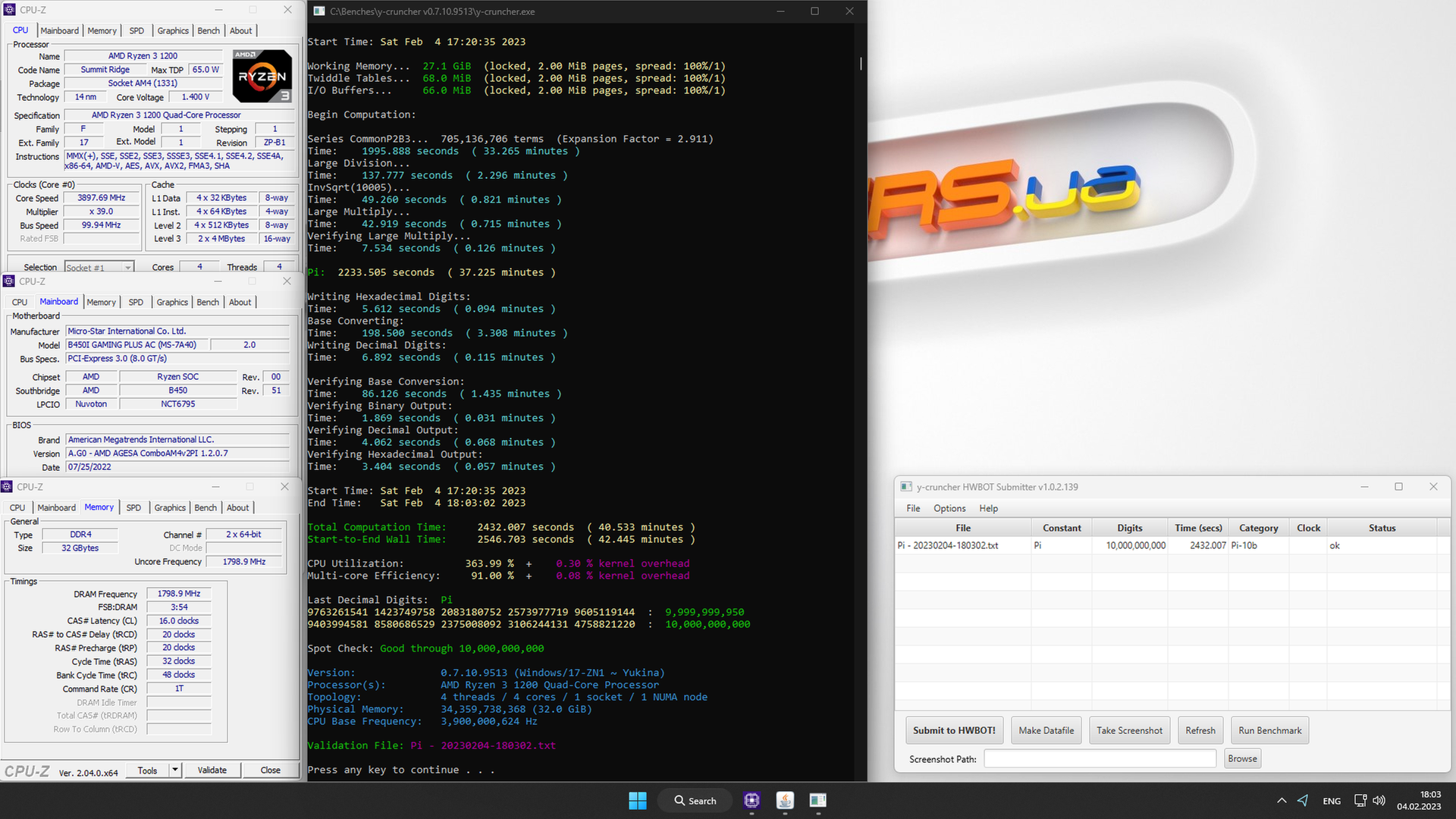Image resolution: width=1456 pixels, height=819 pixels.
Task: Switch to Memory tab in top CPU-Z window
Action: pos(102,31)
